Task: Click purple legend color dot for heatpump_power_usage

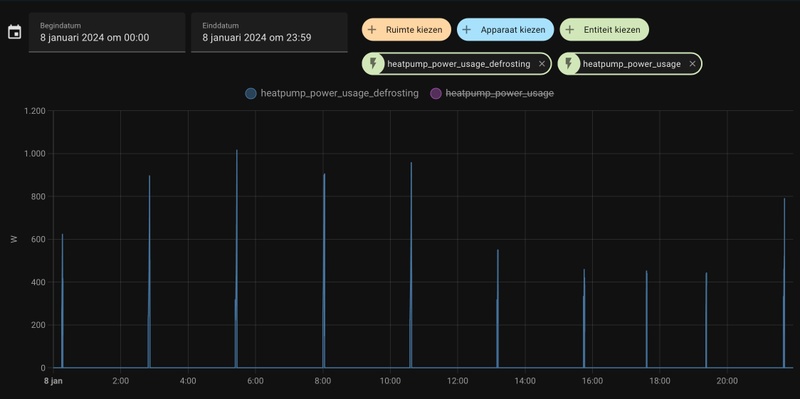Action: (436, 93)
